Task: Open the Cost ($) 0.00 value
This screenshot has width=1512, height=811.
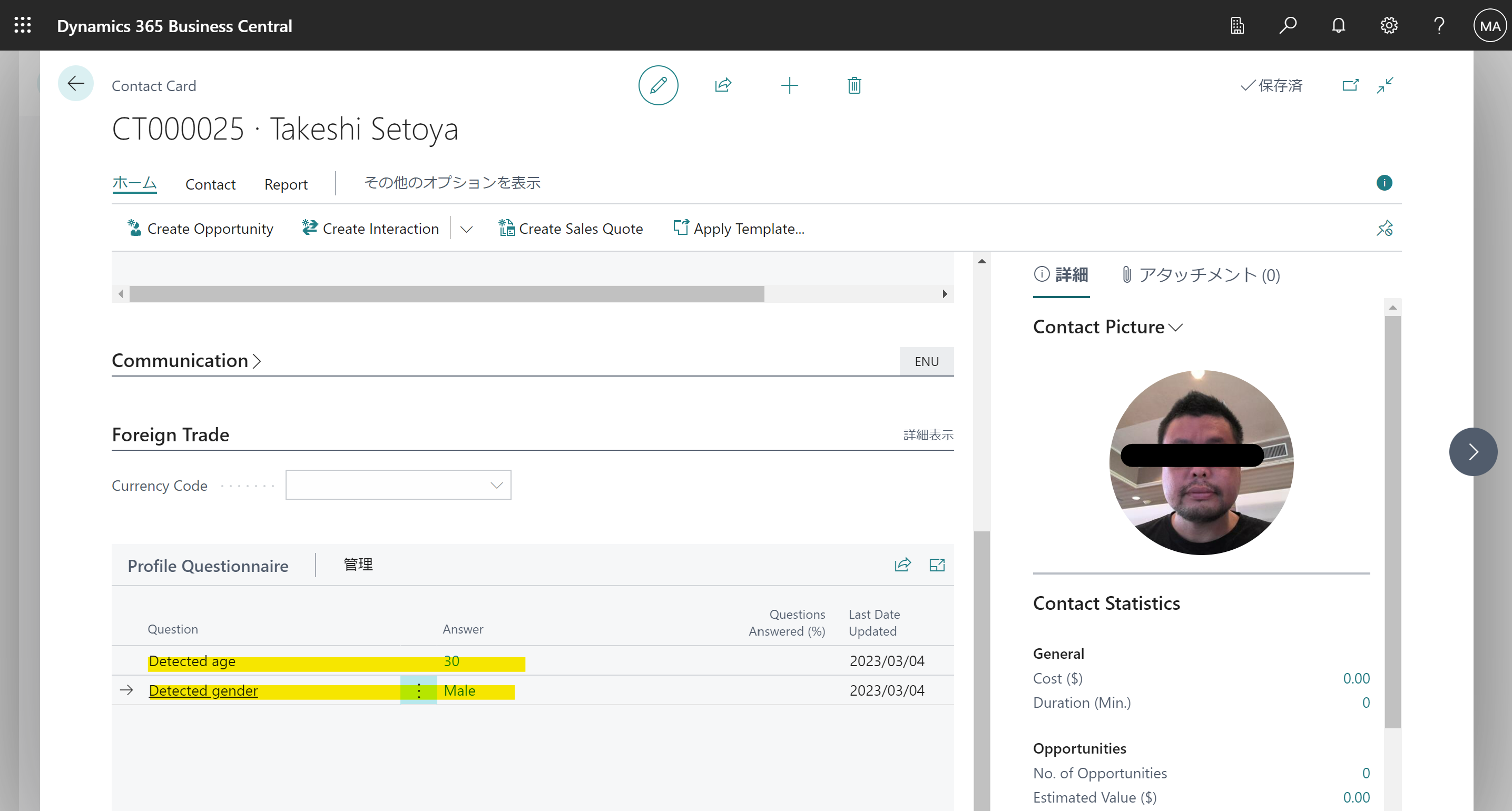Action: pos(1357,678)
